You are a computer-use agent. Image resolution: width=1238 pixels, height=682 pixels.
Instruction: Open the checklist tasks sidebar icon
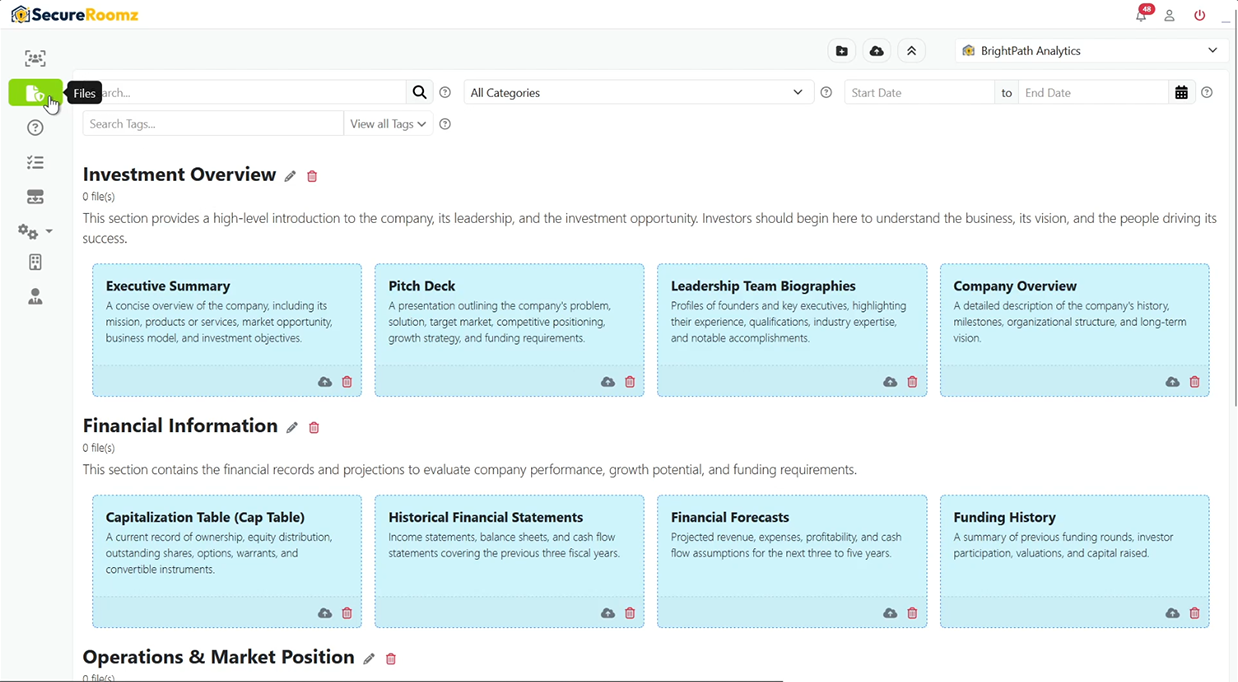click(35, 162)
